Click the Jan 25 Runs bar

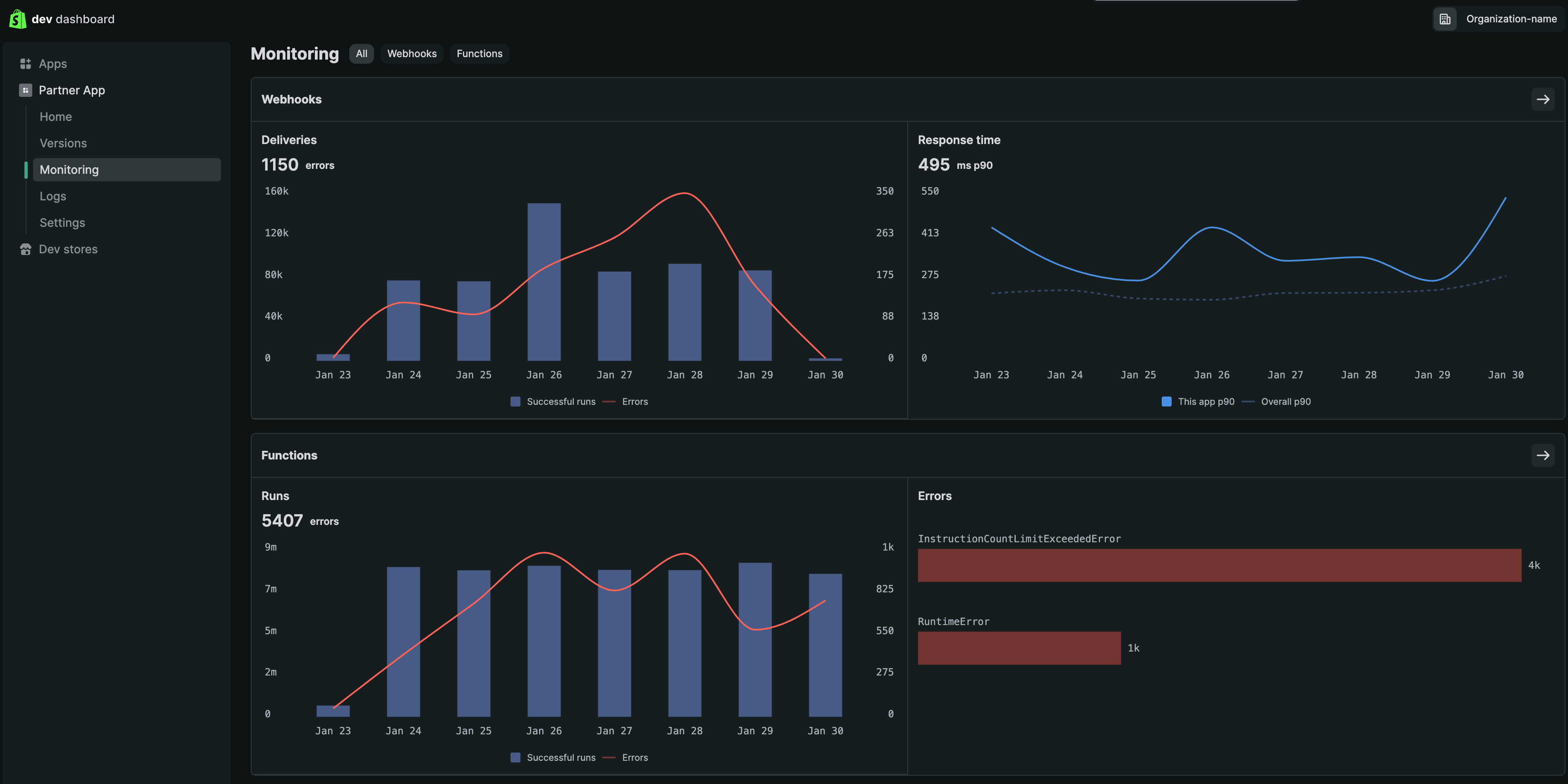pos(474,643)
